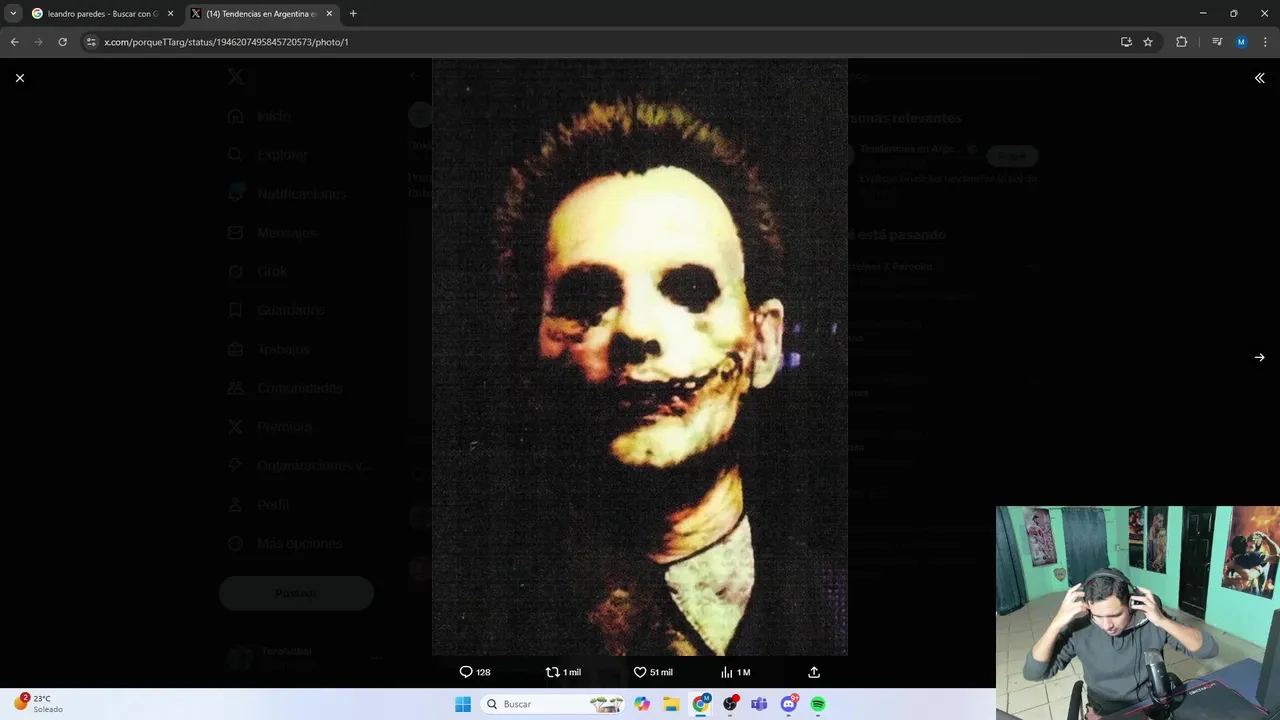
Task: Open Spotify from the taskbar
Action: click(818, 704)
